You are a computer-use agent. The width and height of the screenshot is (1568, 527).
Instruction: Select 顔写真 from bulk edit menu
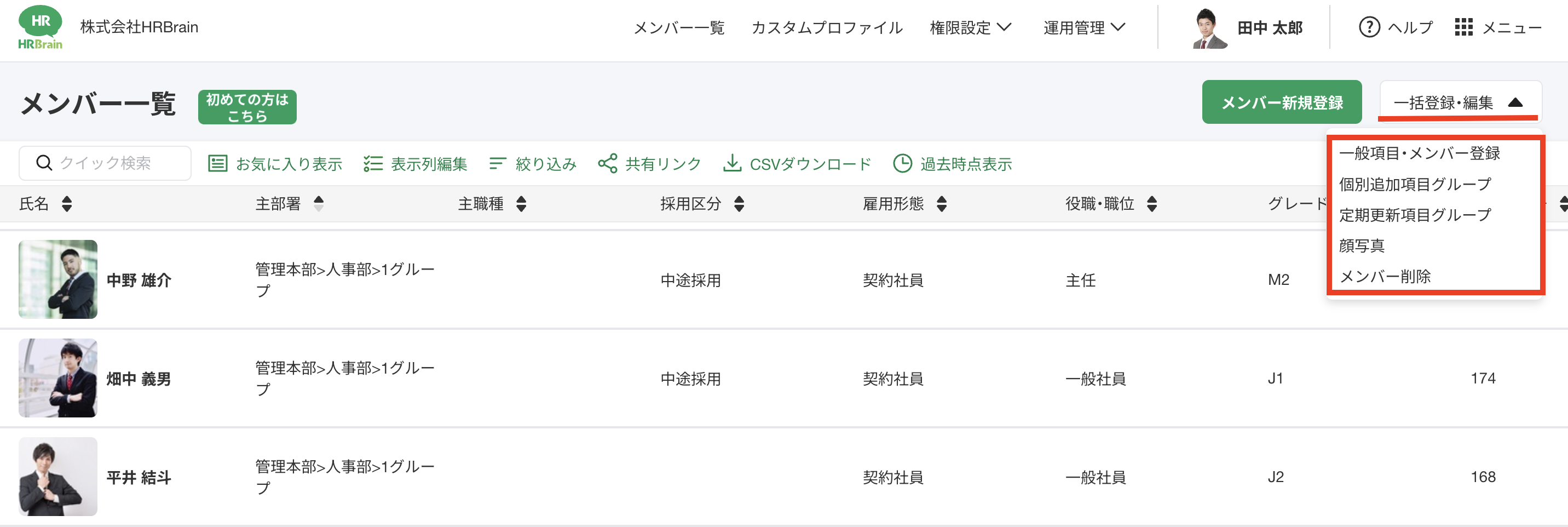coord(1362,245)
